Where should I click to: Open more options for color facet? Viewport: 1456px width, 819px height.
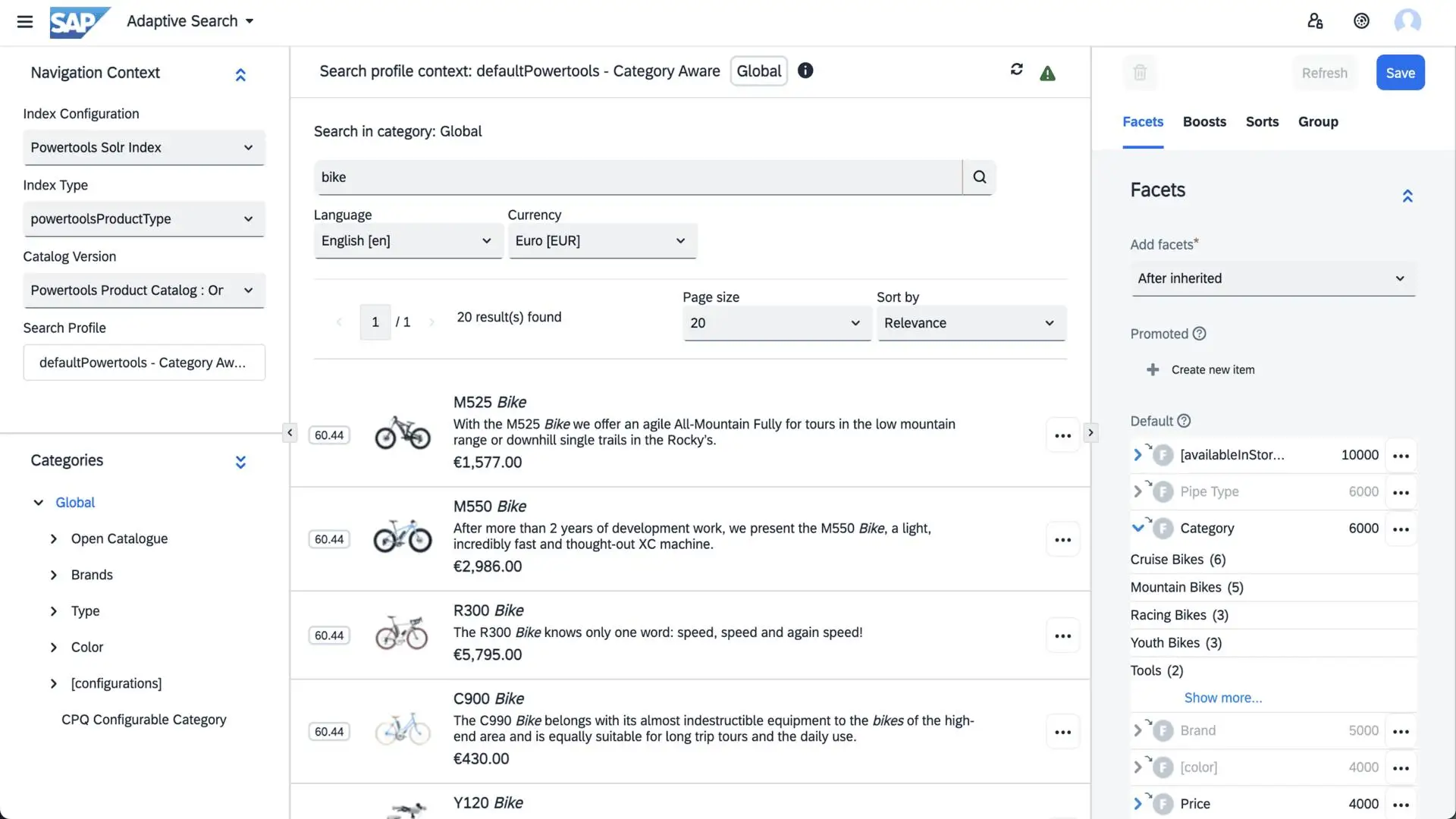click(x=1401, y=767)
